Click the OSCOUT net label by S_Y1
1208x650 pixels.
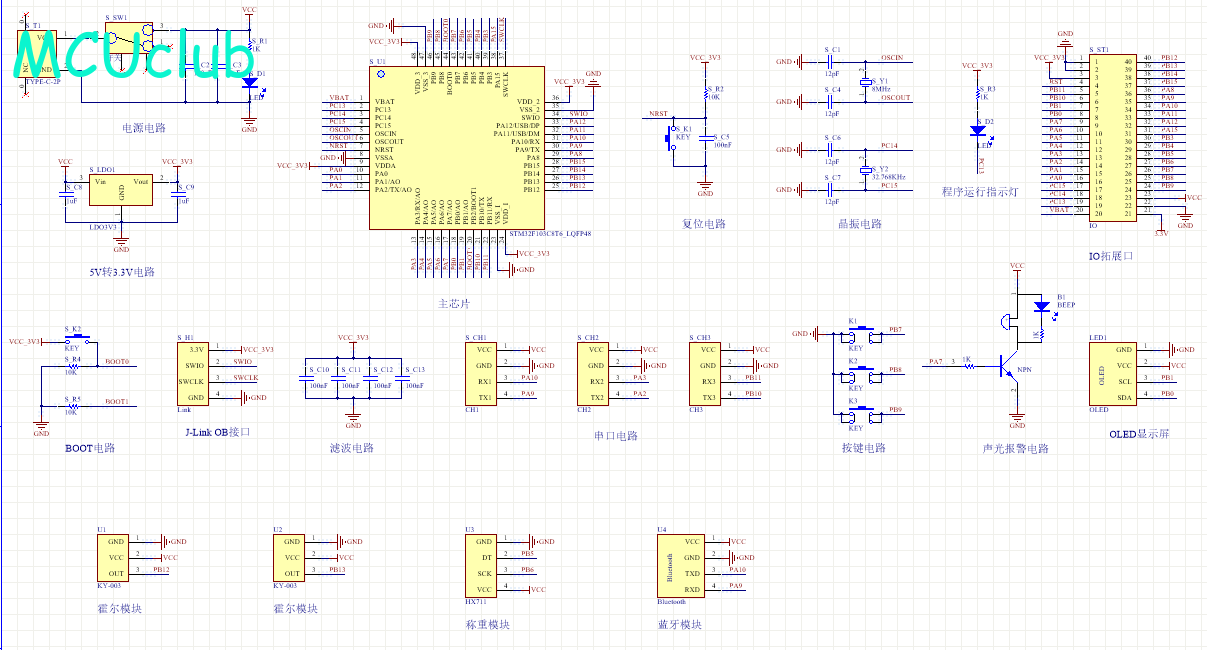tap(896, 98)
